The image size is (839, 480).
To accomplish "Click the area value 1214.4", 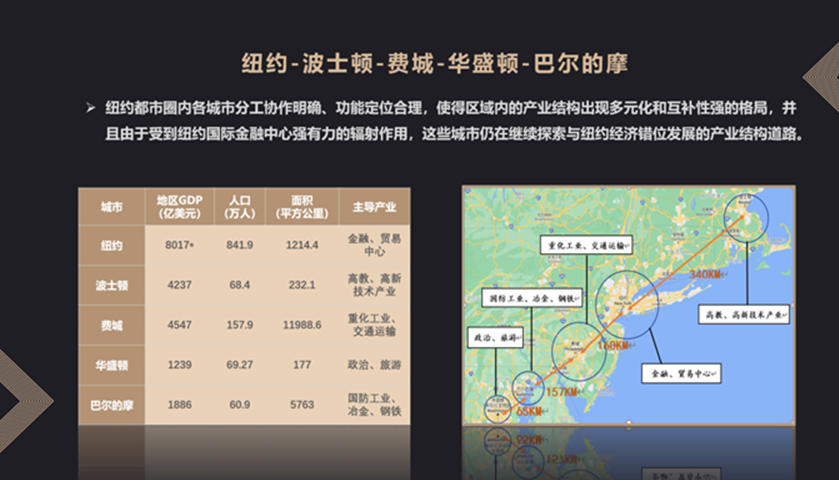I will point(302,245).
